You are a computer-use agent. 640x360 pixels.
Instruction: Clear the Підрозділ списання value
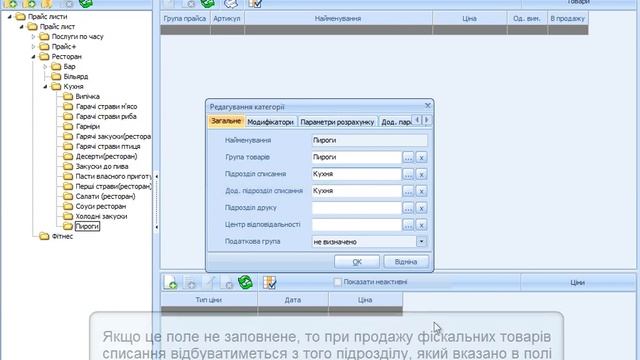(x=421, y=174)
